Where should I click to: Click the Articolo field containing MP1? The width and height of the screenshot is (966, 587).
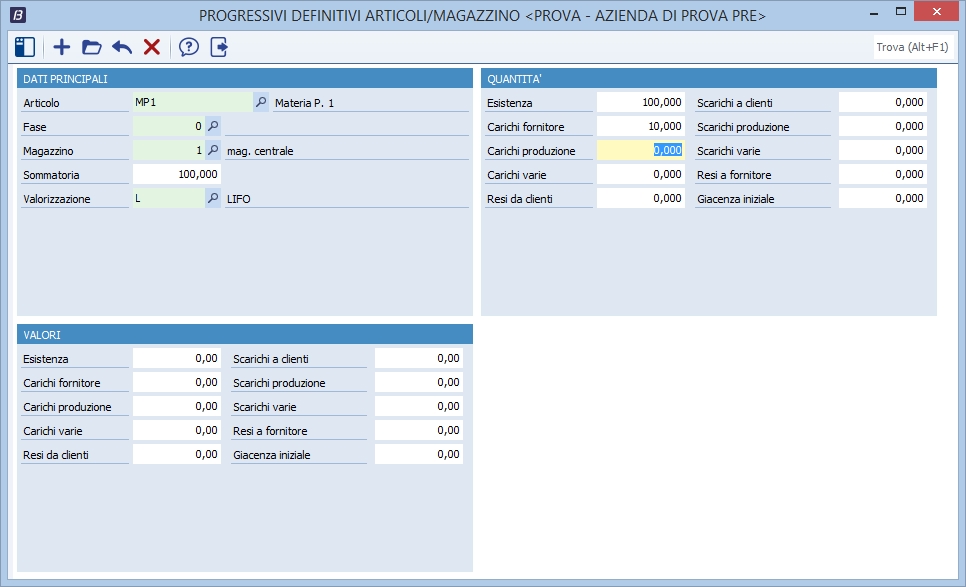click(x=193, y=102)
